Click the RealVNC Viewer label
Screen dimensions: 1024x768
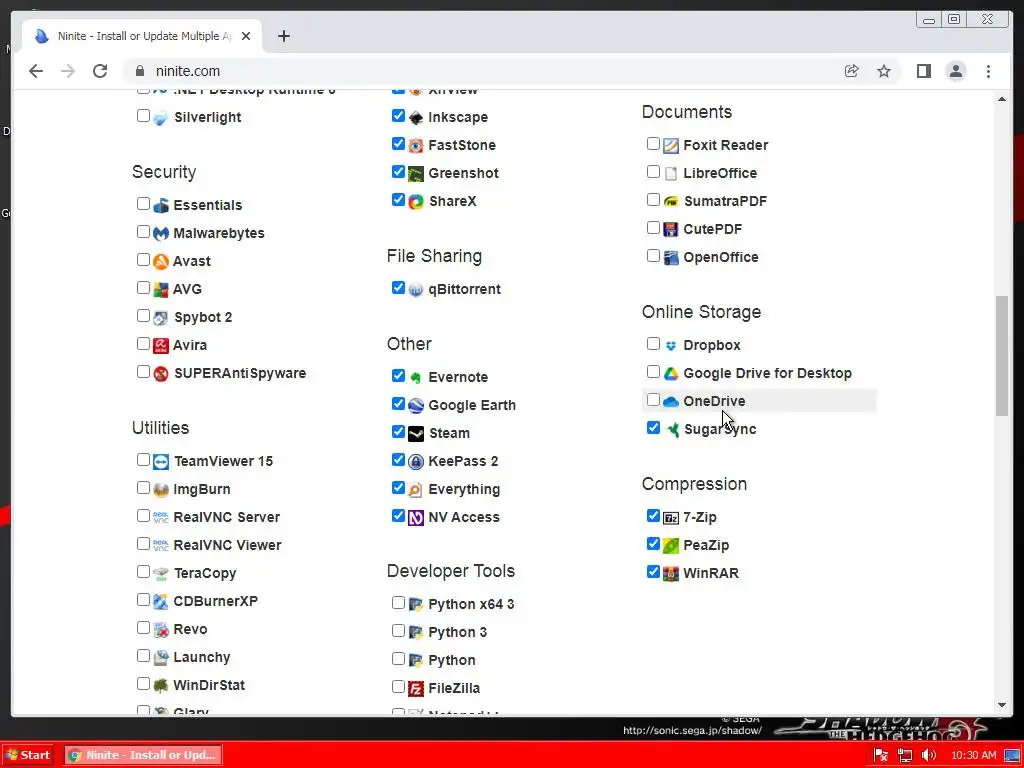227,545
